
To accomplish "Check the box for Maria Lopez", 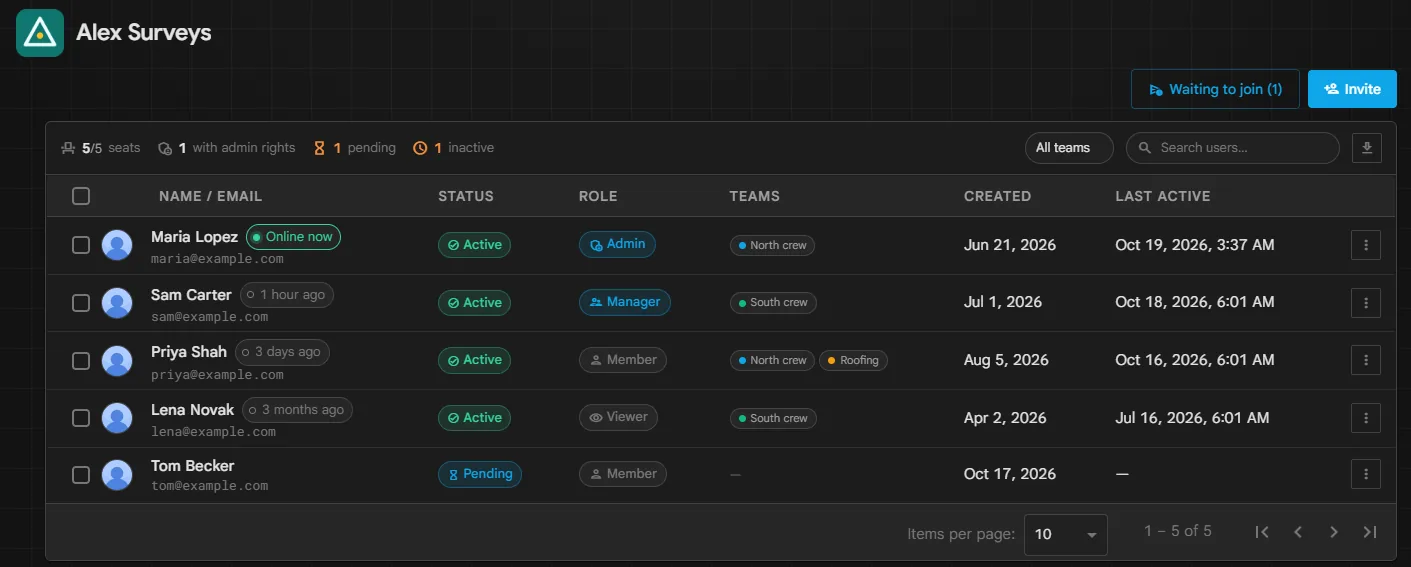I will (x=81, y=245).
